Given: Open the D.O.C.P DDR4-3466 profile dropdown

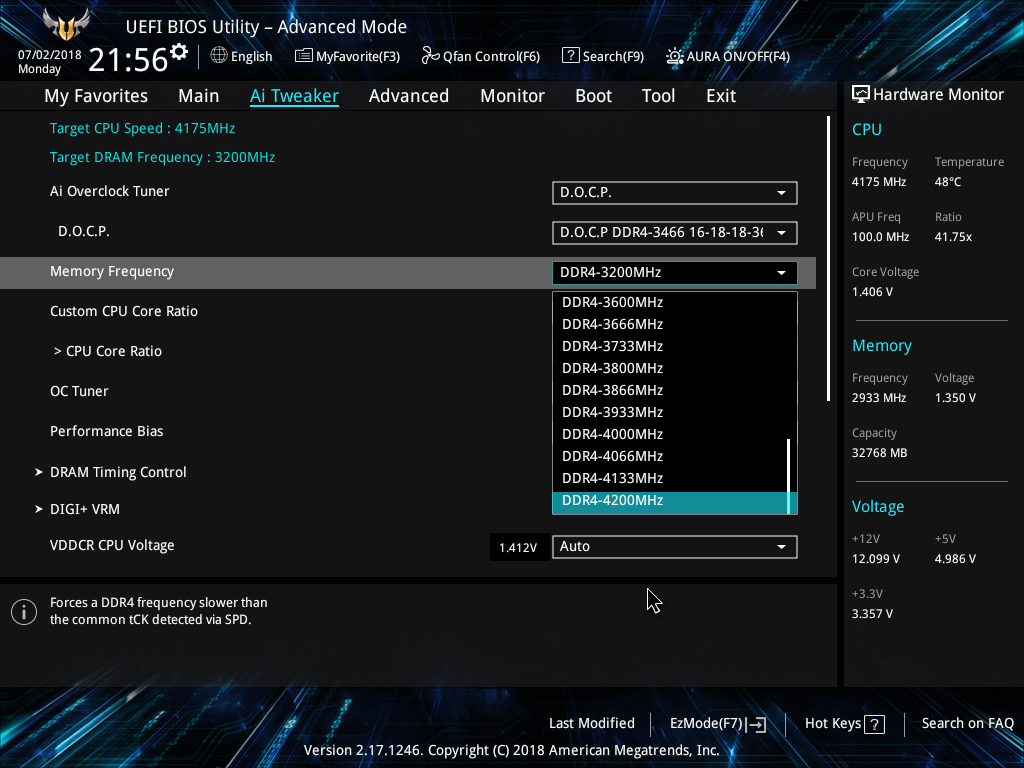Looking at the screenshot, I should (x=675, y=232).
